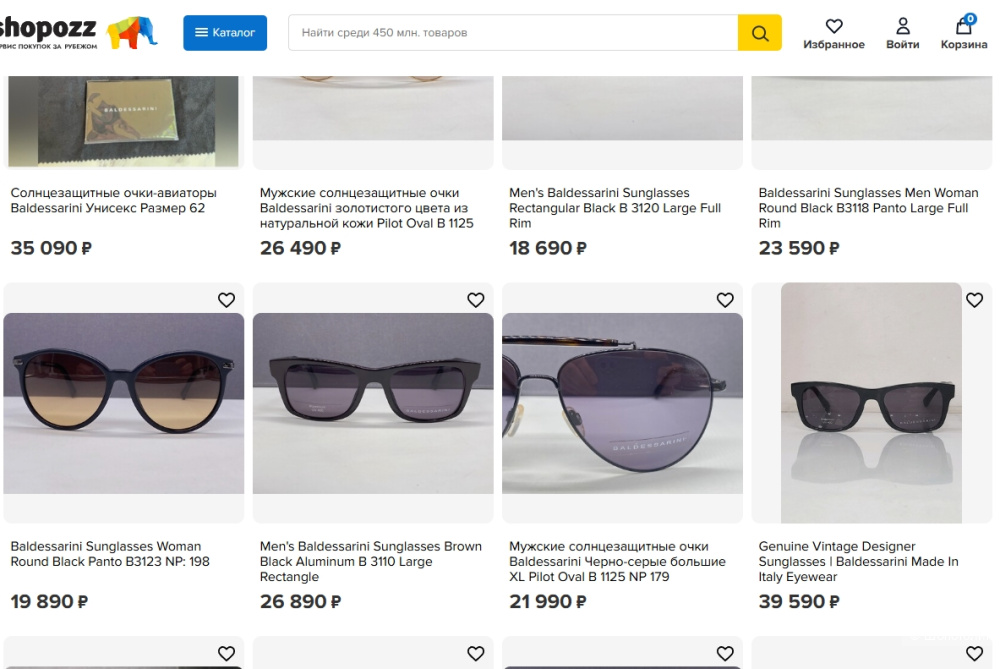Open Men's Baldessarini Rectangular Black B 3120 listing

[x=614, y=208]
